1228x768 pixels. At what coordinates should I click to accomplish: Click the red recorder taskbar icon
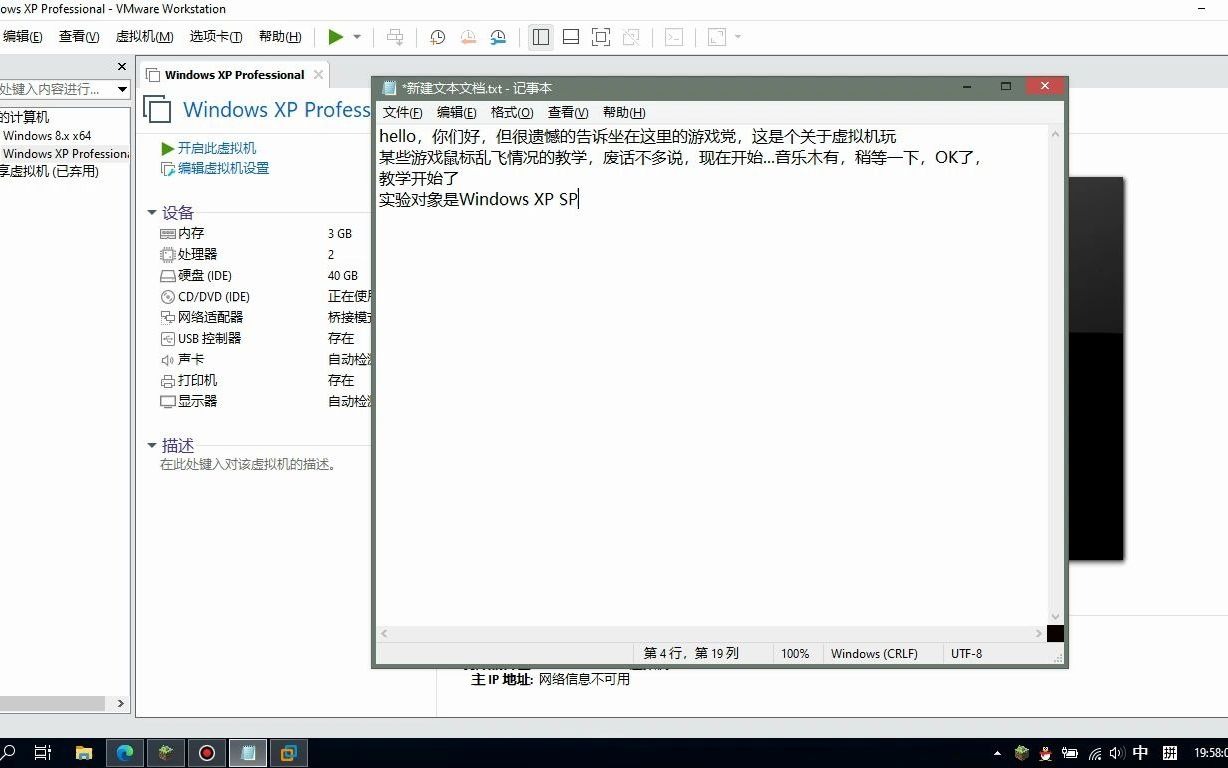(x=207, y=753)
